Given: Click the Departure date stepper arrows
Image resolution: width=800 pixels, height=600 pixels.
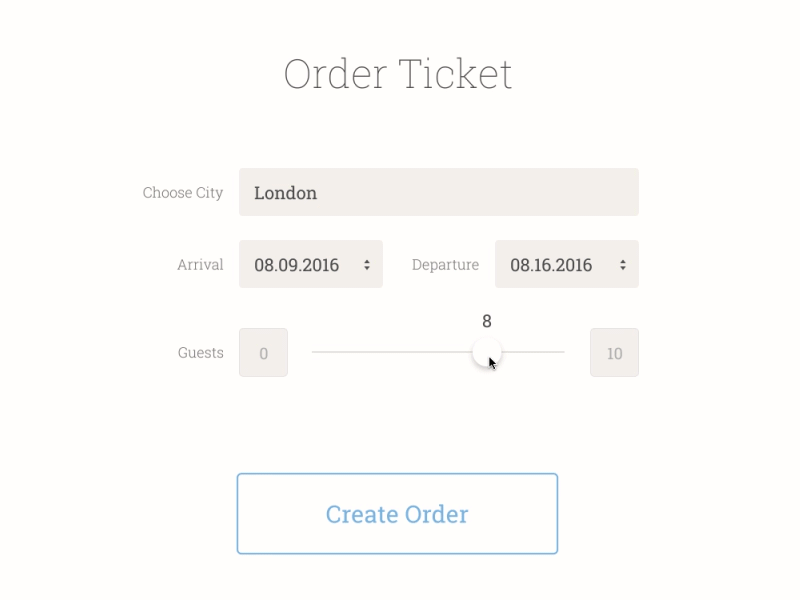Looking at the screenshot, I should click(x=623, y=264).
